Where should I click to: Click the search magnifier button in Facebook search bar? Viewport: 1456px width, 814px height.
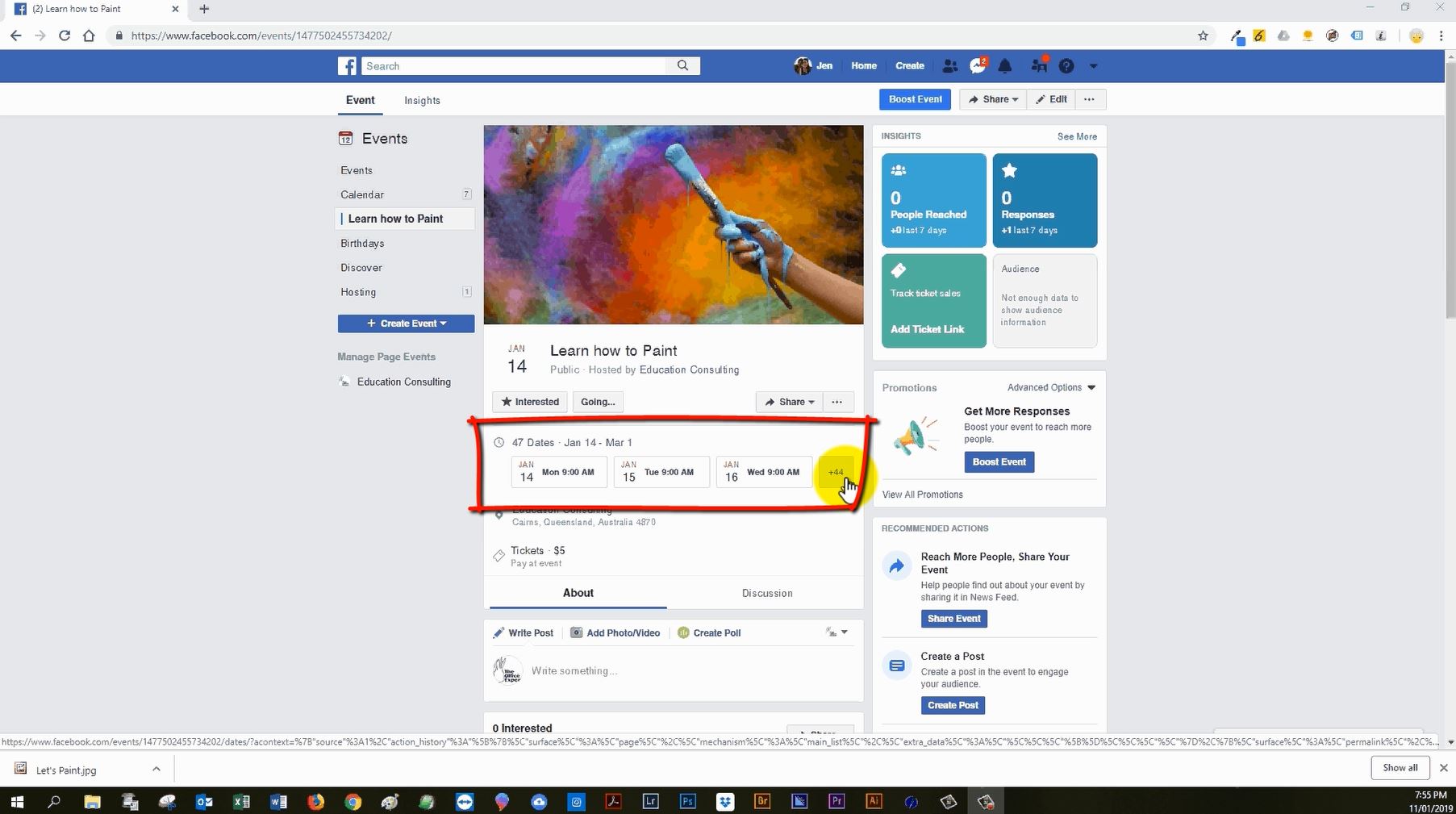tap(683, 66)
